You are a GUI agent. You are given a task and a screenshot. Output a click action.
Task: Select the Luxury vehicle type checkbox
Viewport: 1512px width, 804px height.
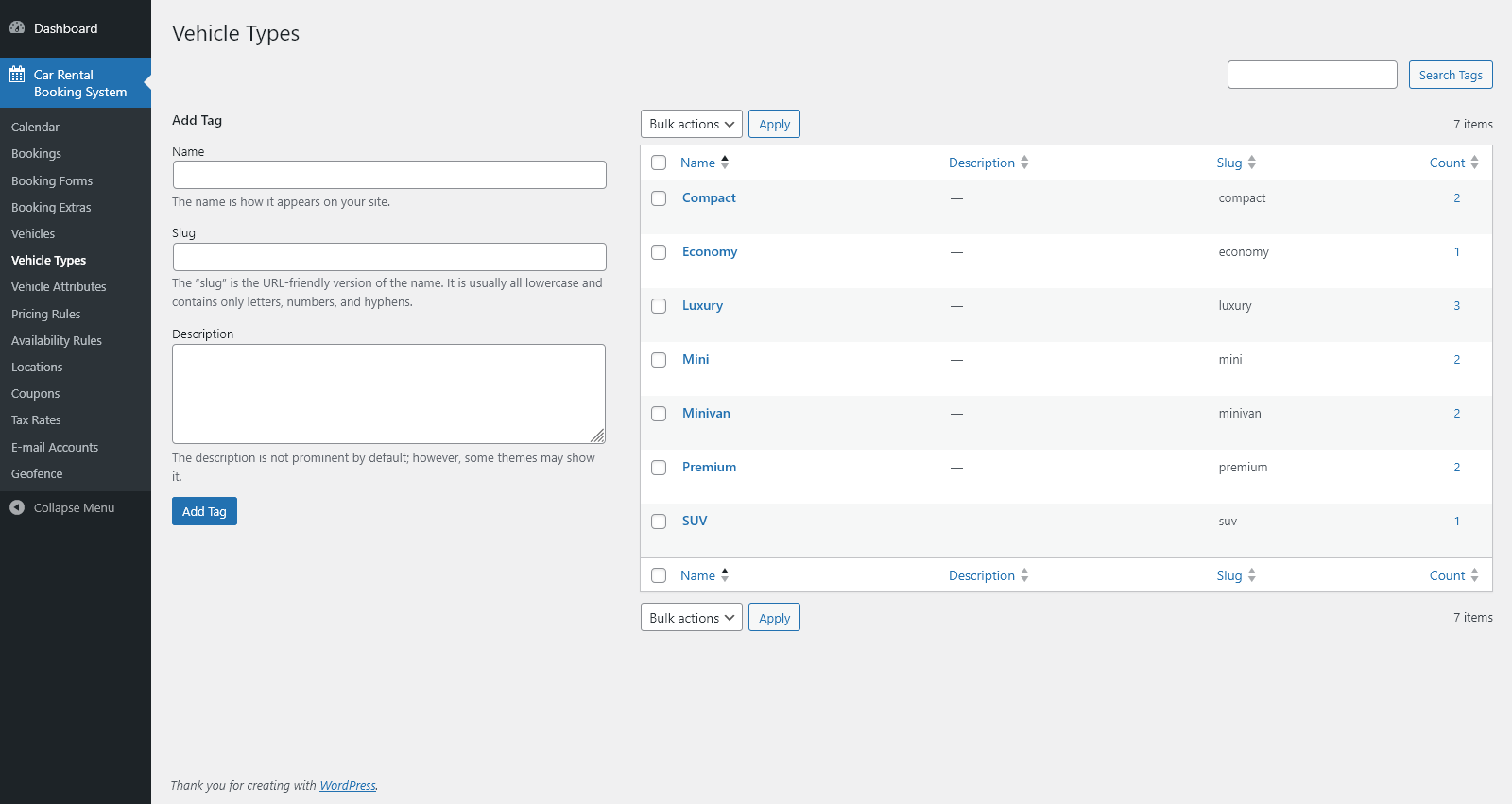[659, 306]
